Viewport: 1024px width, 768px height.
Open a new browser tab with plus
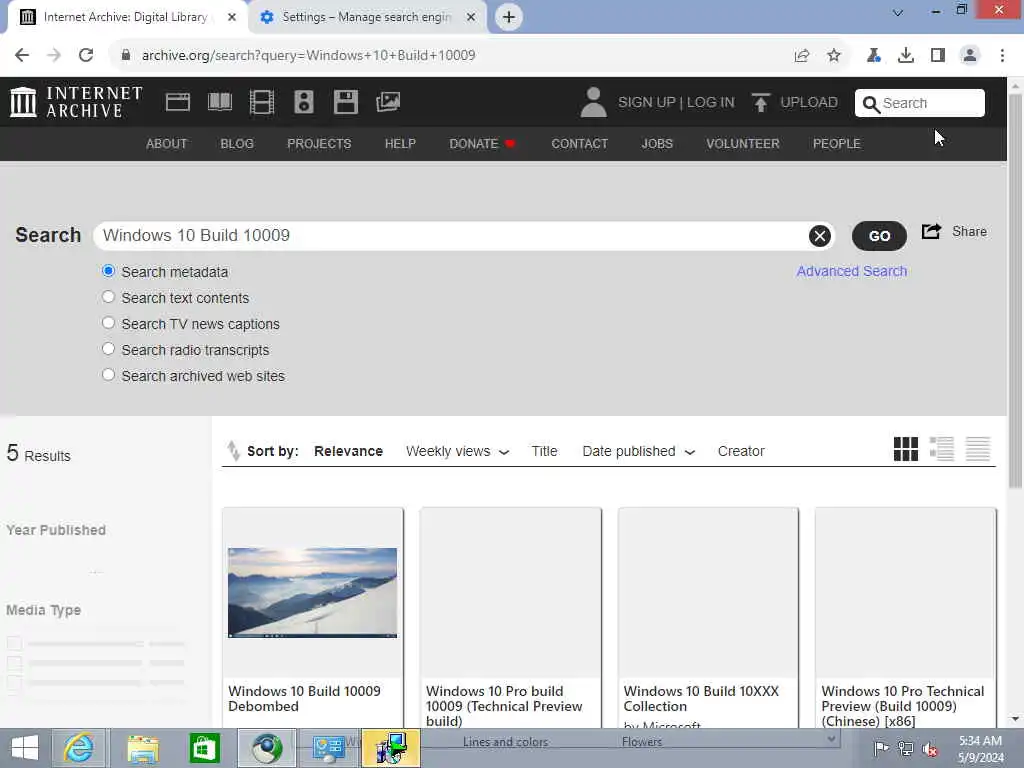pos(509,17)
